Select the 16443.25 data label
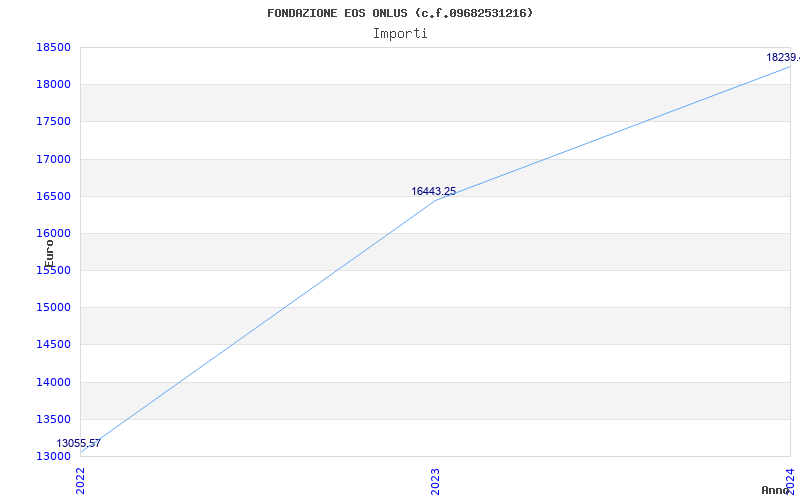This screenshot has width=800, height=500. click(434, 191)
